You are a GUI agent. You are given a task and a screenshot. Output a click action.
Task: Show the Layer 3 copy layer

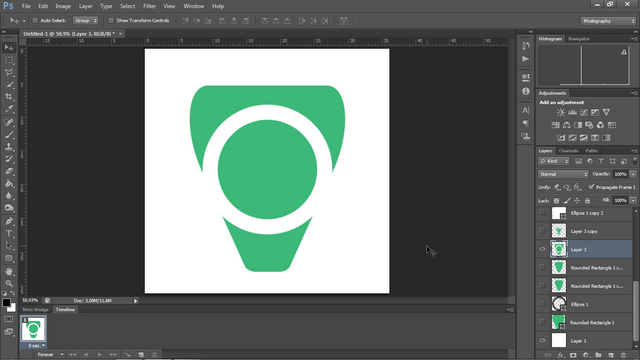point(542,231)
